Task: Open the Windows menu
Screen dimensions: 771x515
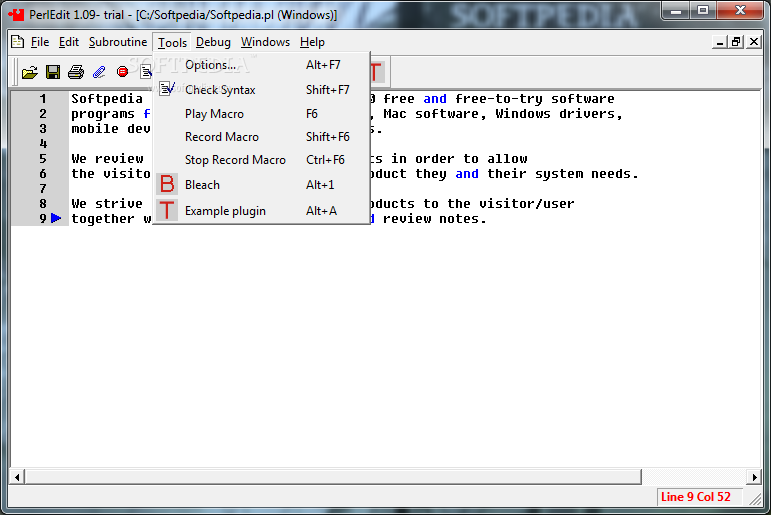Action: pos(266,42)
